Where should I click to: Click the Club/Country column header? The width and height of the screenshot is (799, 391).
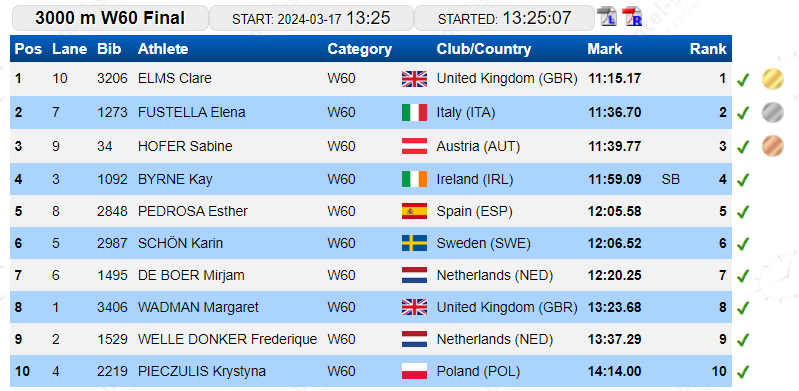point(484,49)
